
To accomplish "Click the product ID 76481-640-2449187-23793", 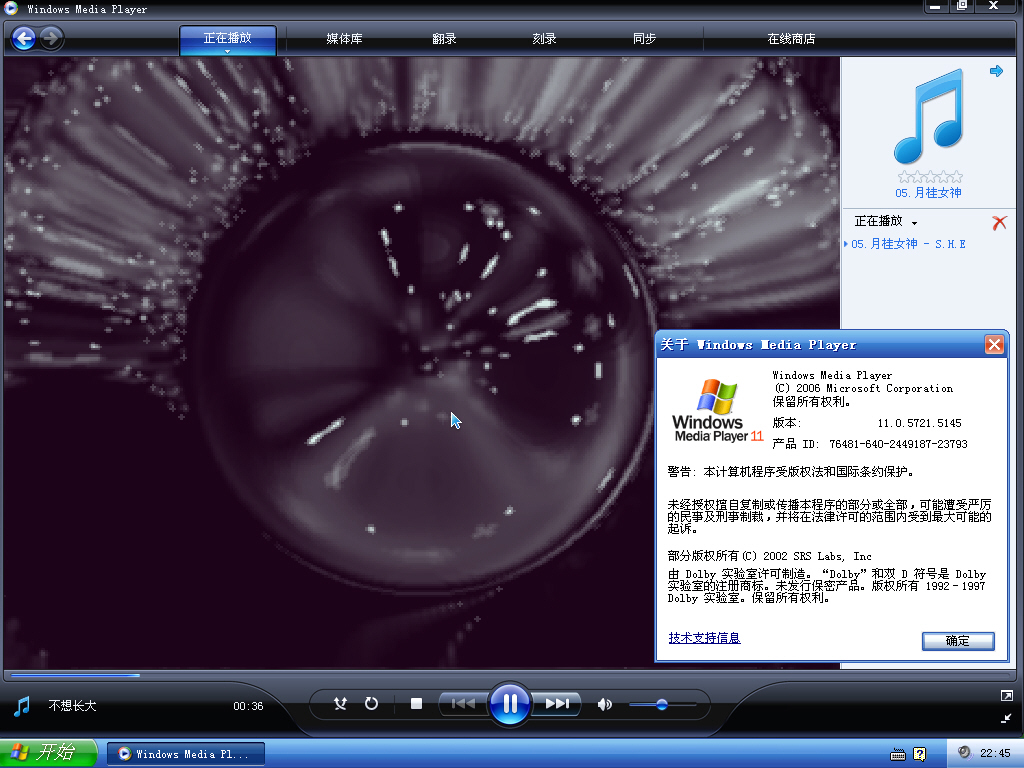I will (x=898, y=444).
